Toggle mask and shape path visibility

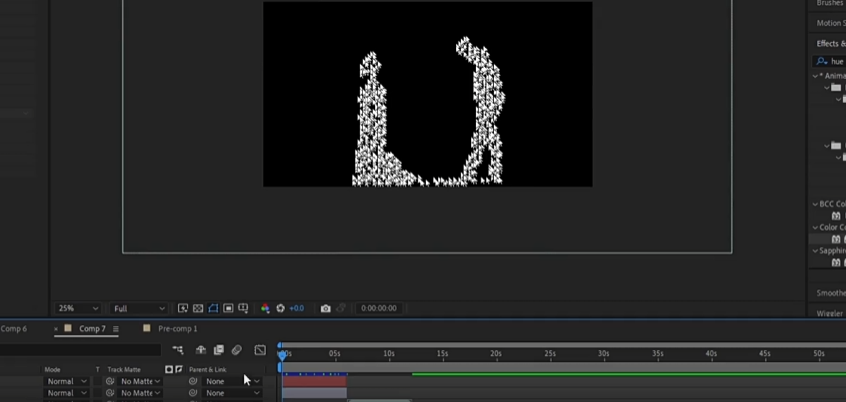(x=213, y=309)
